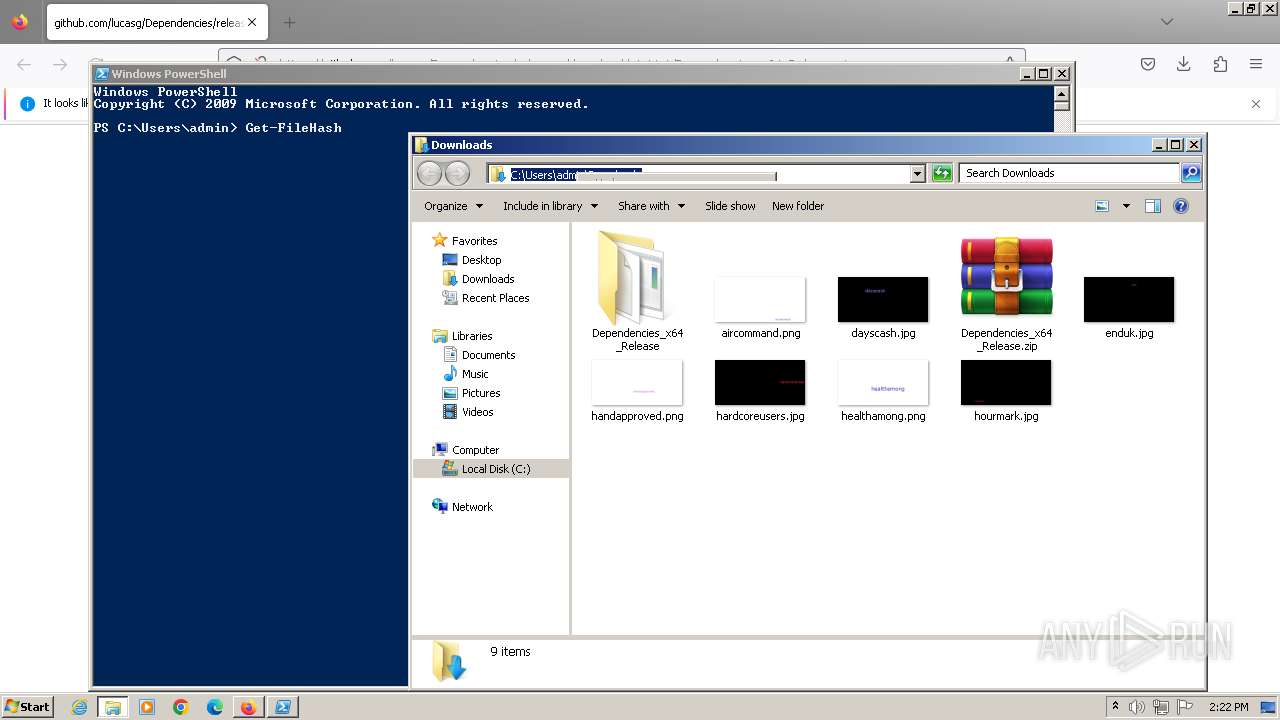The height and width of the screenshot is (720, 1280).
Task: Click New folder button
Action: (798, 206)
